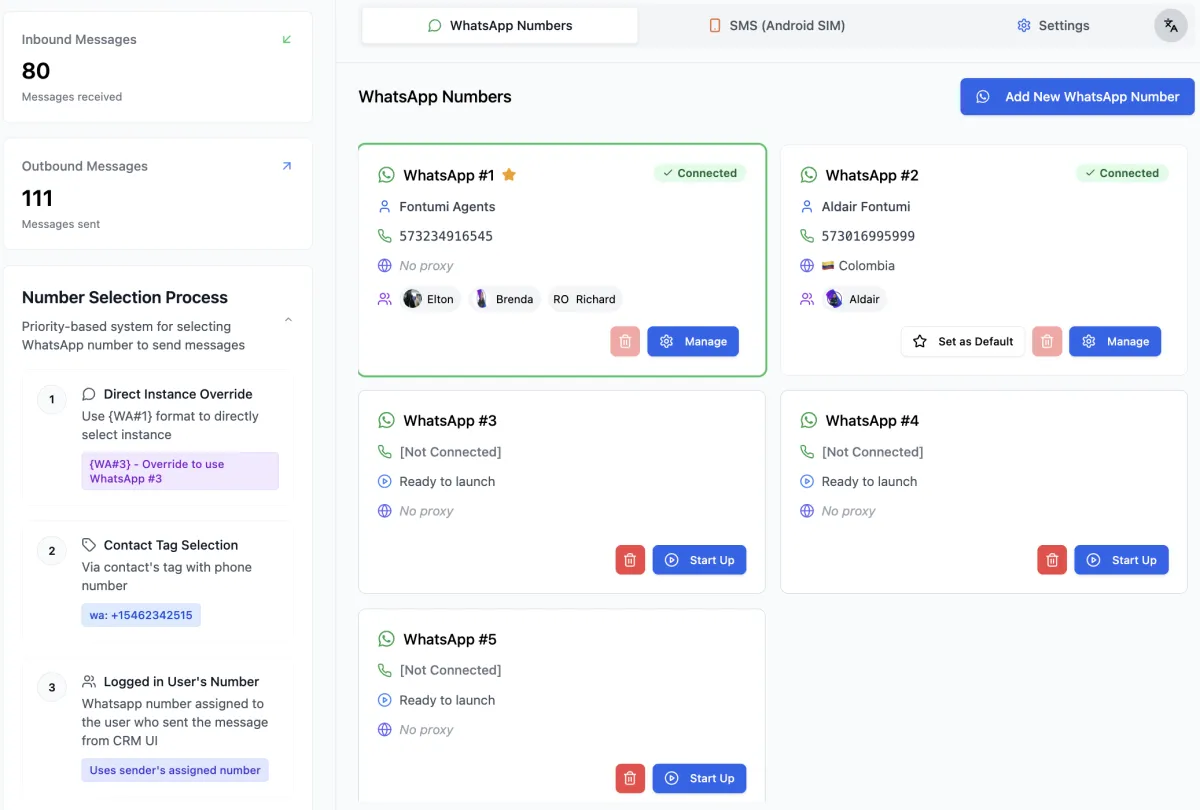Click the Elton agent chip

point(430,299)
